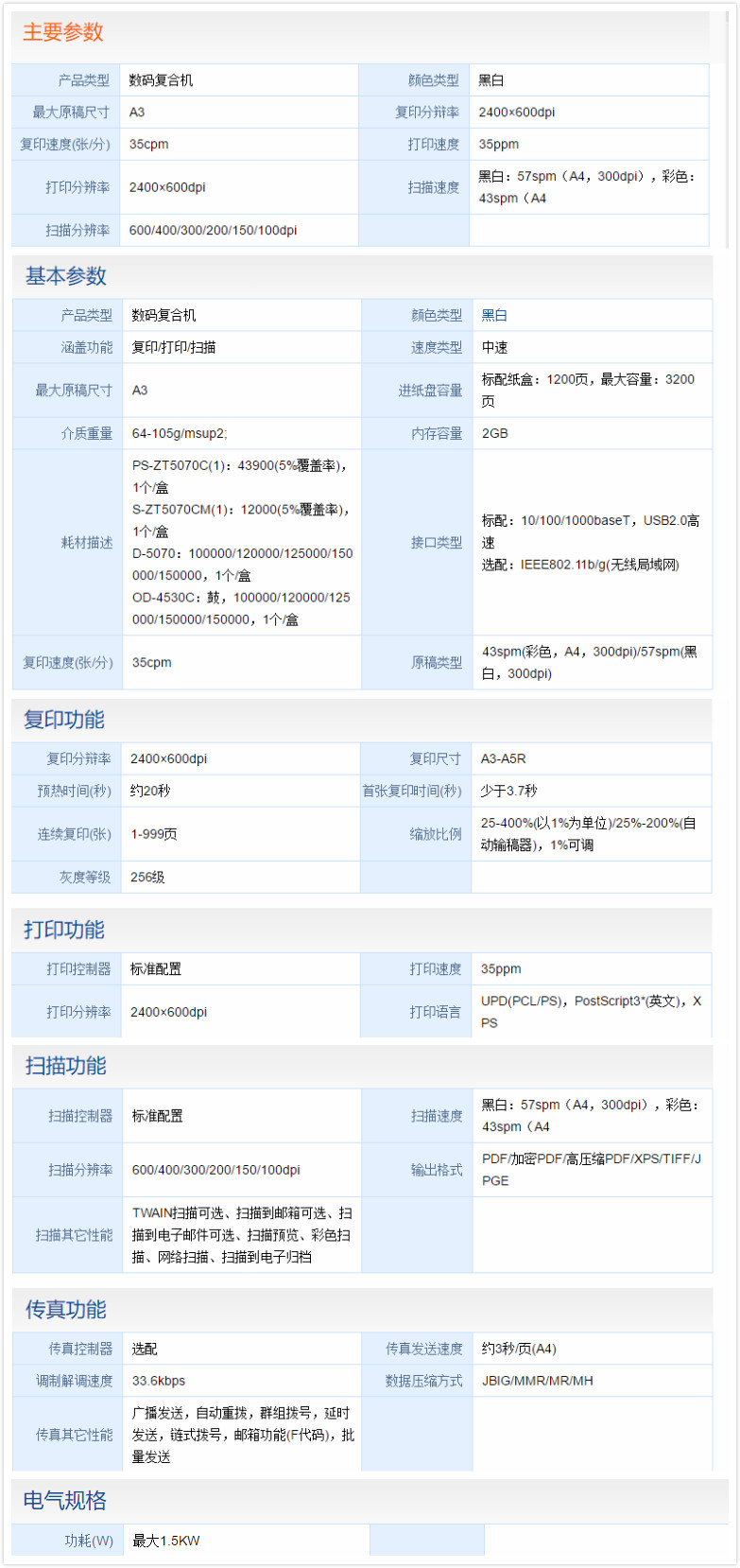Viewport: 740px width, 1568px height.
Task: Select the 灰度等级 parameter label
Action: point(84,878)
